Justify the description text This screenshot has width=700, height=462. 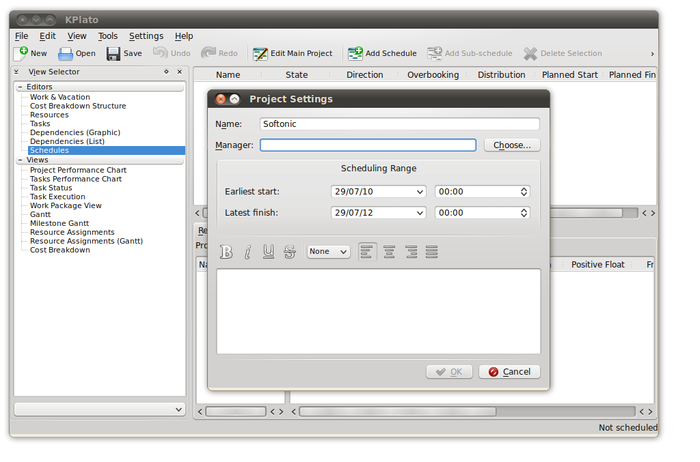(x=432, y=252)
